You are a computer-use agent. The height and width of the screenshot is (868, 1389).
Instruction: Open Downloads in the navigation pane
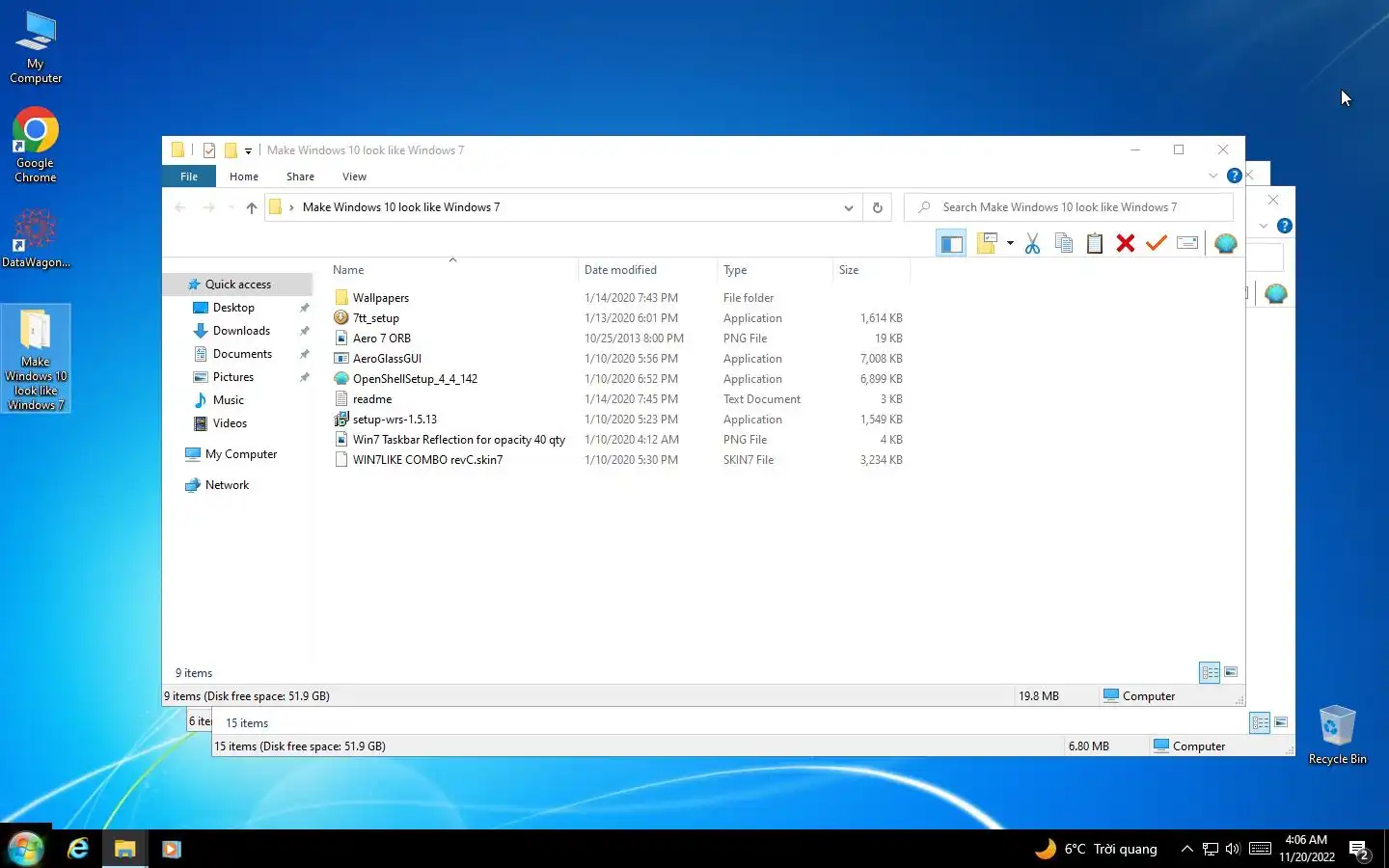coord(241,331)
